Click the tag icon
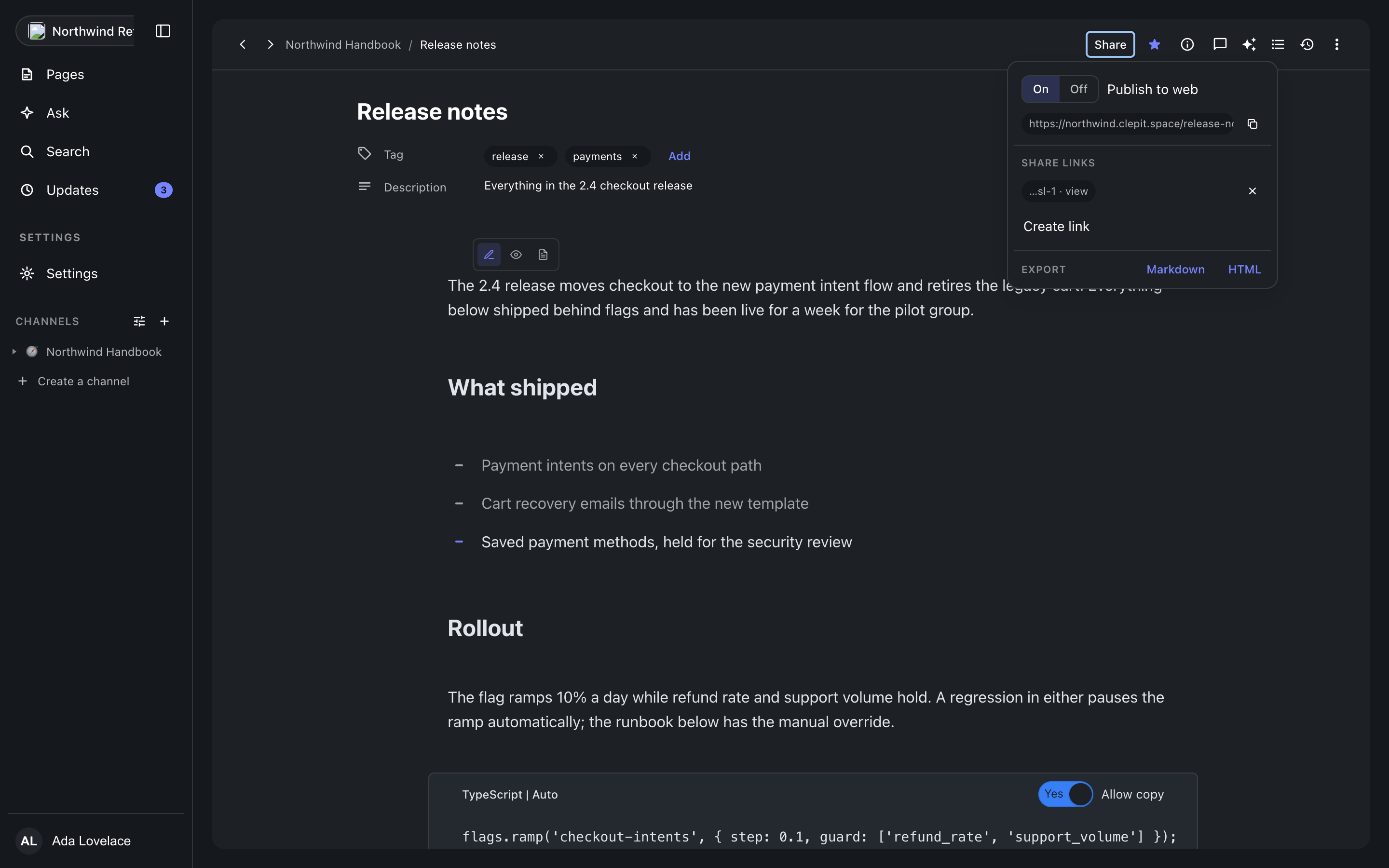Image resolution: width=1389 pixels, height=868 pixels. (x=365, y=154)
